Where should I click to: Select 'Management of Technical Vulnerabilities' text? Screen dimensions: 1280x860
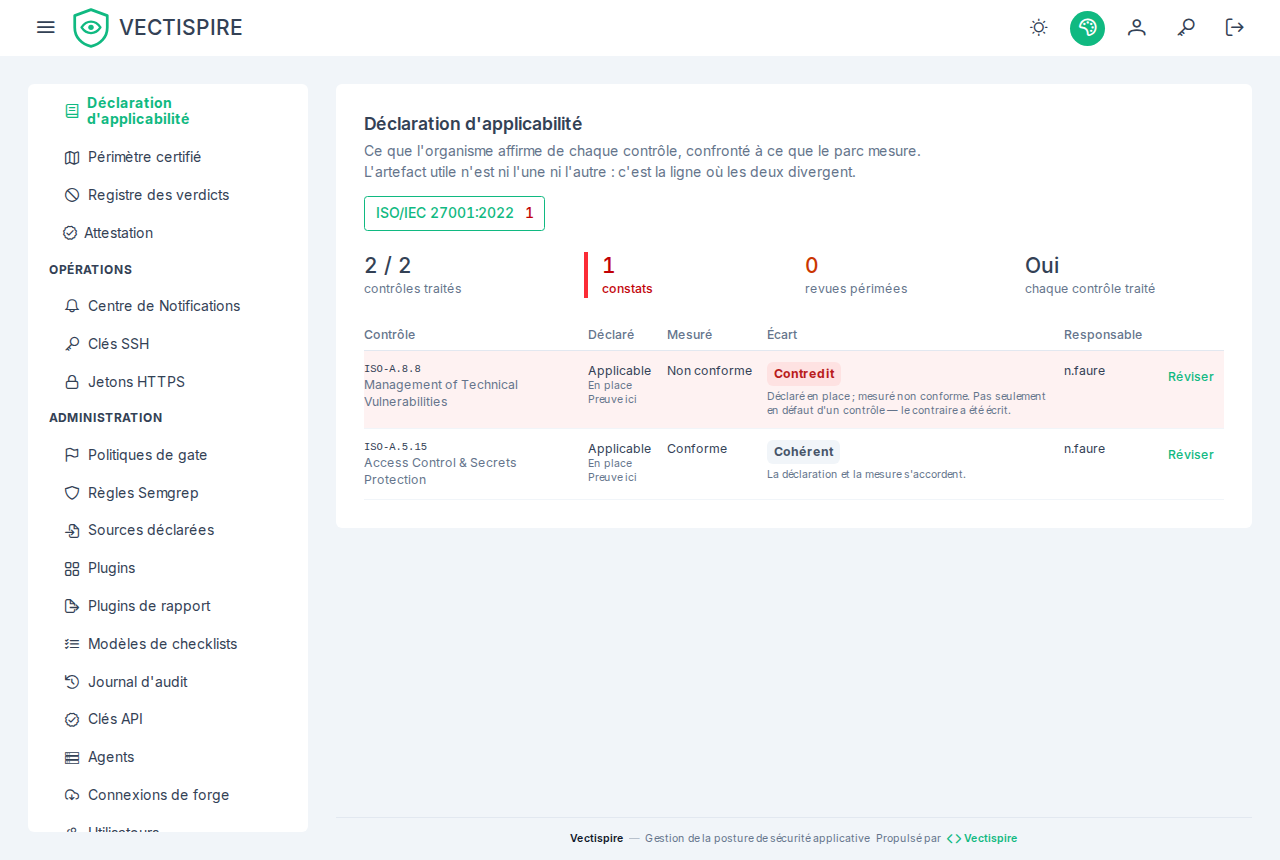[441, 393]
